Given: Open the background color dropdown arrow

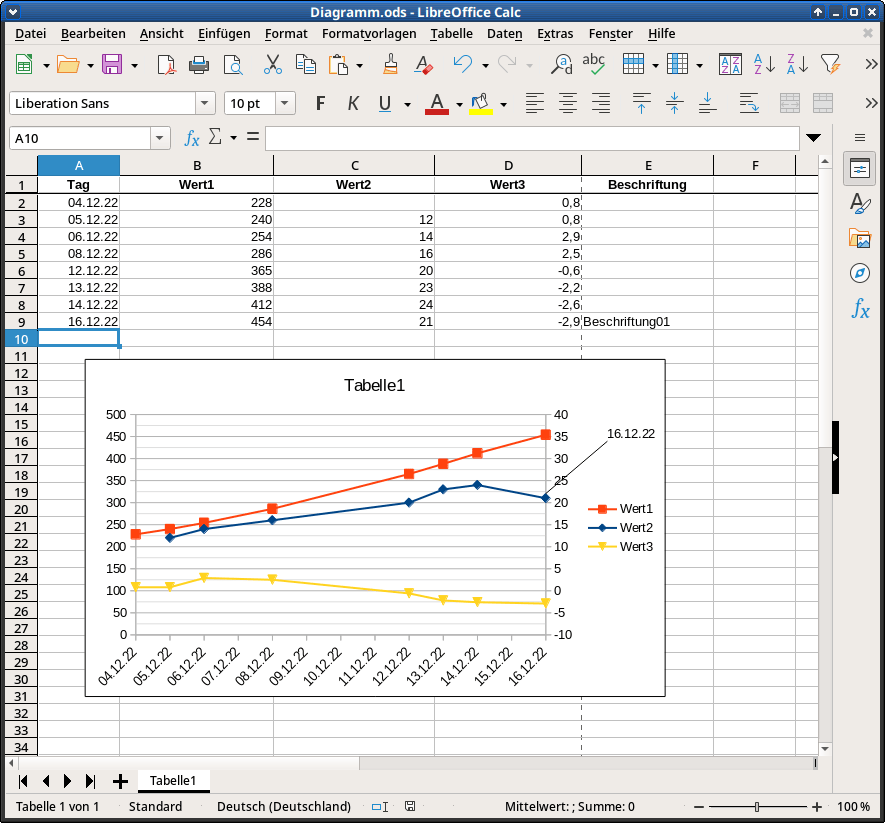Looking at the screenshot, I should pos(503,104).
